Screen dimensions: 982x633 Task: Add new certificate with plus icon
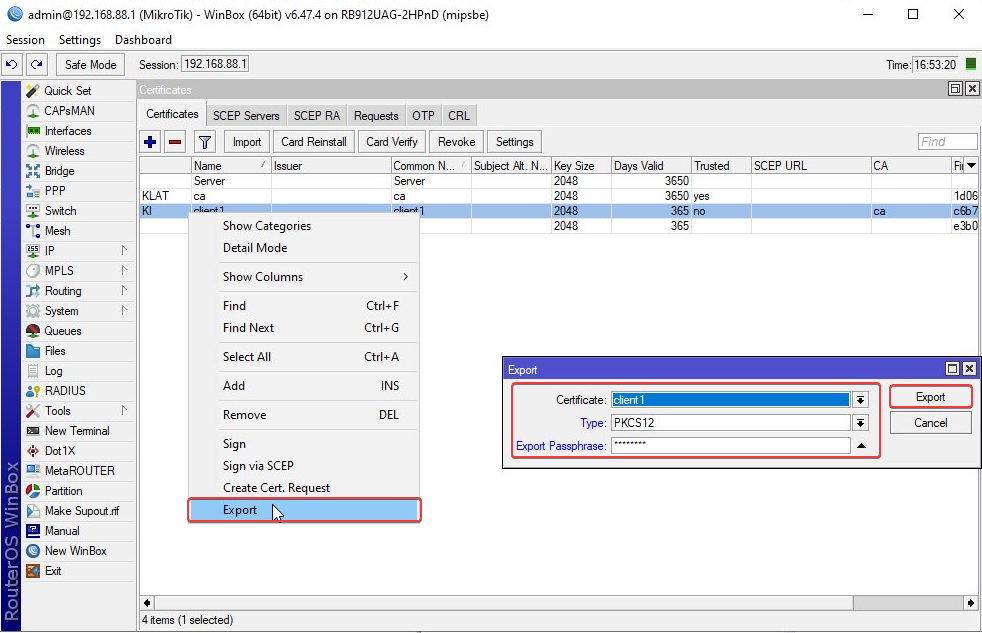(x=150, y=142)
